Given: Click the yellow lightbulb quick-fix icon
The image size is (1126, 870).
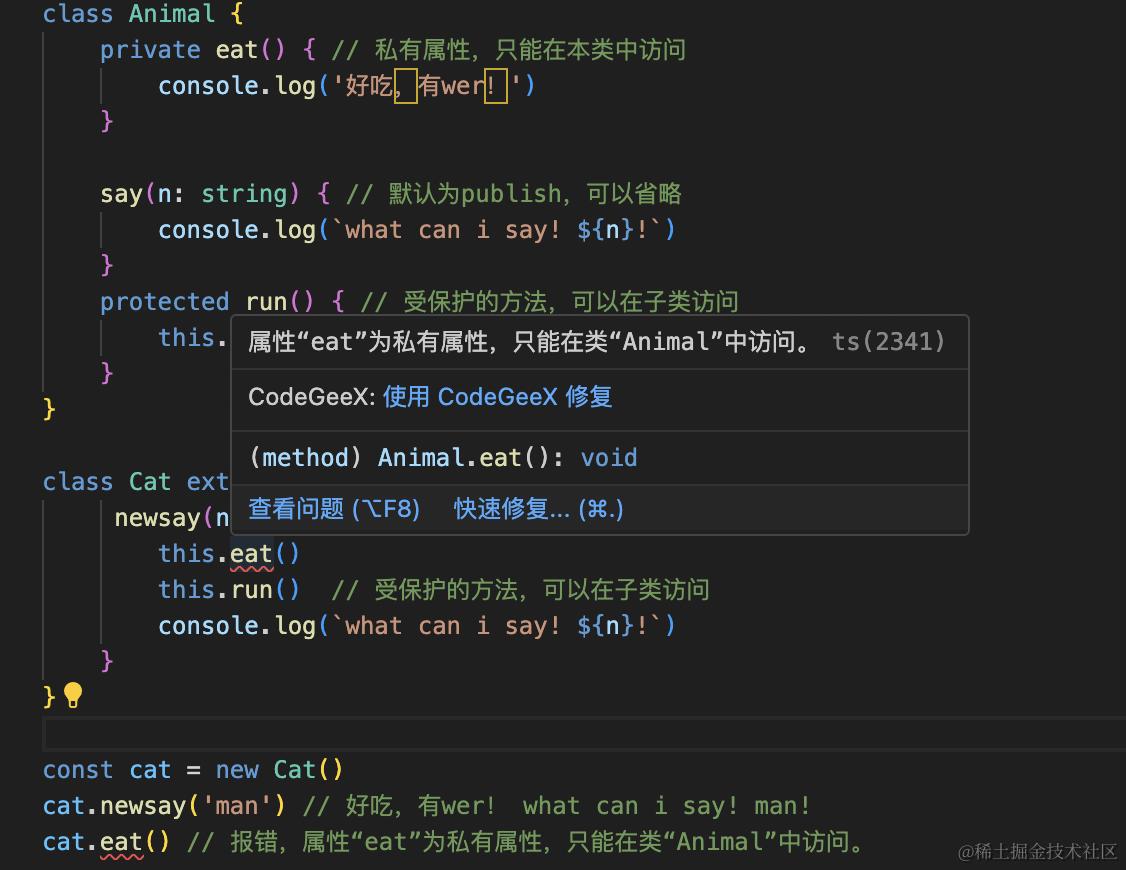Looking at the screenshot, I should tap(73, 695).
